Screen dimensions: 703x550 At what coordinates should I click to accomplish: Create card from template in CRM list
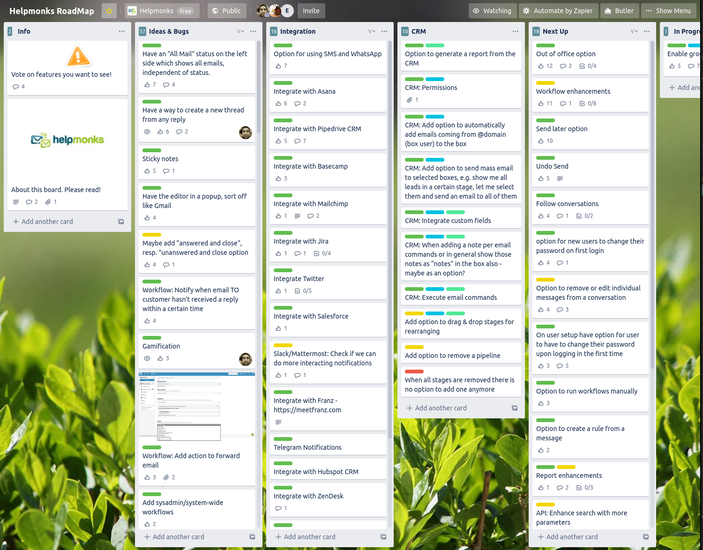pos(515,408)
